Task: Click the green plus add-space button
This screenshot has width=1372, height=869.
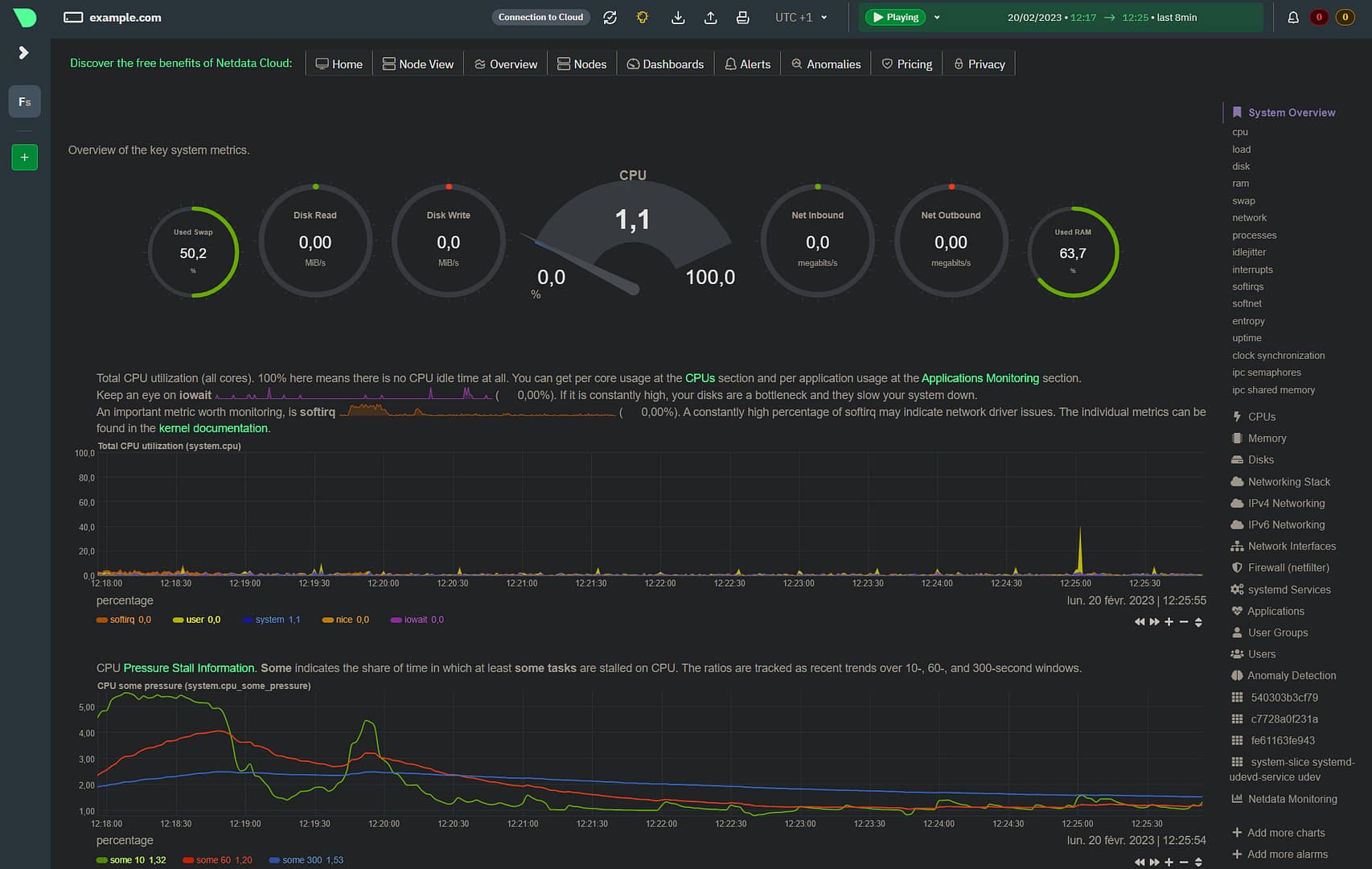Action: tap(24, 158)
